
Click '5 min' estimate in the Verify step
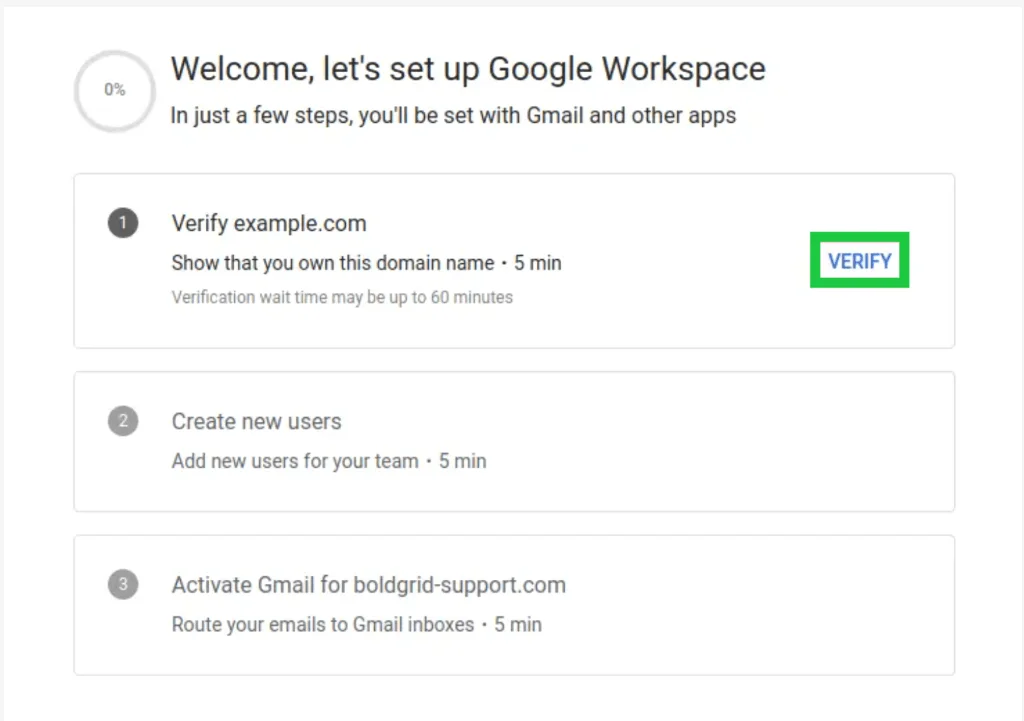click(x=538, y=263)
